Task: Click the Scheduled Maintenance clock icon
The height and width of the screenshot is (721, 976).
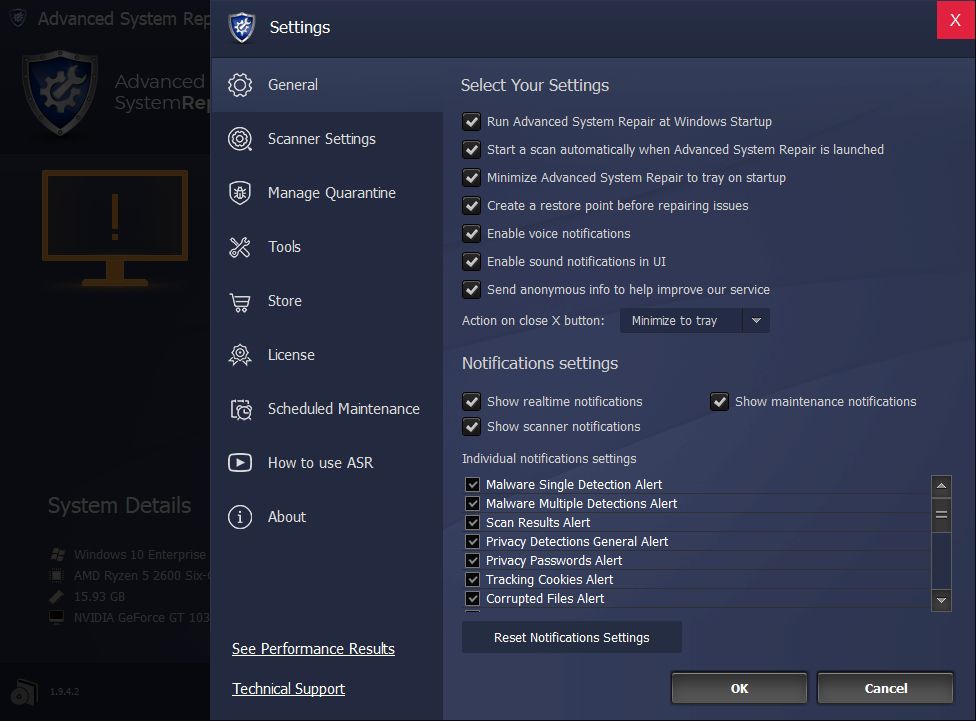Action: point(241,410)
